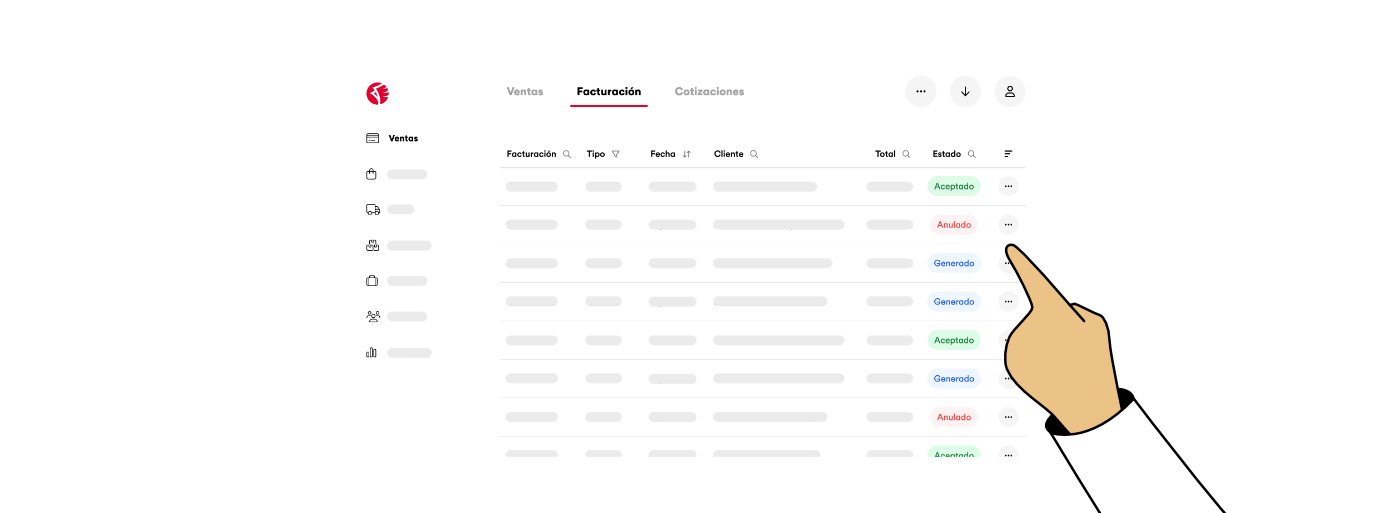The width and height of the screenshot is (1392, 513).
Task: Open the briefcase sidebar section
Action: click(x=372, y=281)
